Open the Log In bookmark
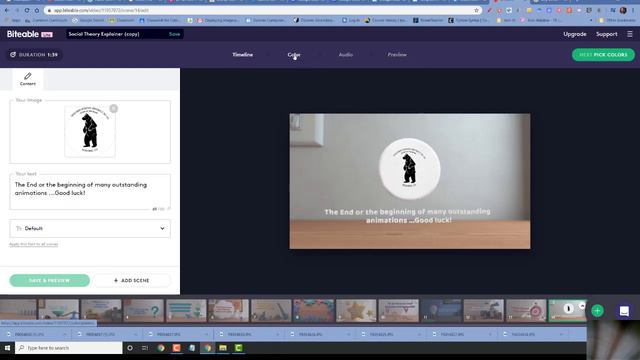This screenshot has width=640, height=360. 351,20
